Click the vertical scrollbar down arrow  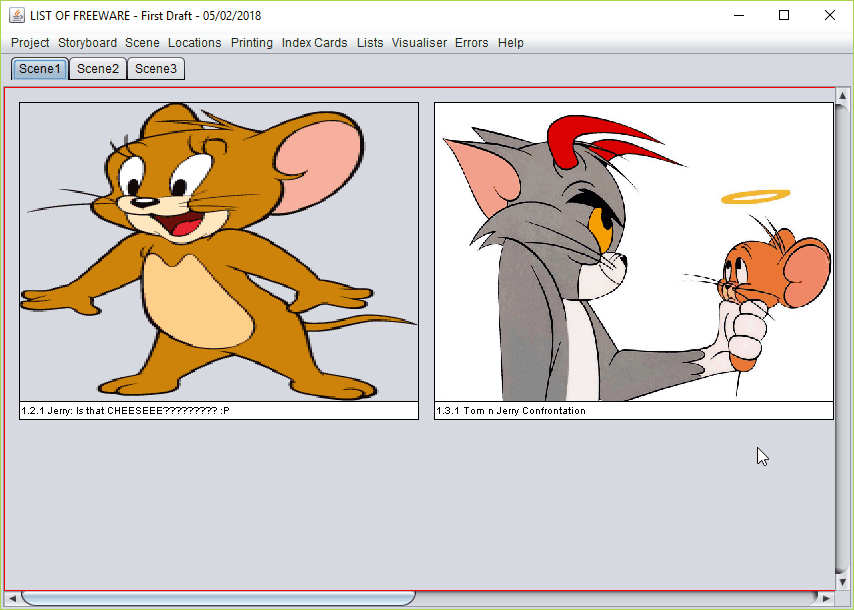tap(843, 582)
